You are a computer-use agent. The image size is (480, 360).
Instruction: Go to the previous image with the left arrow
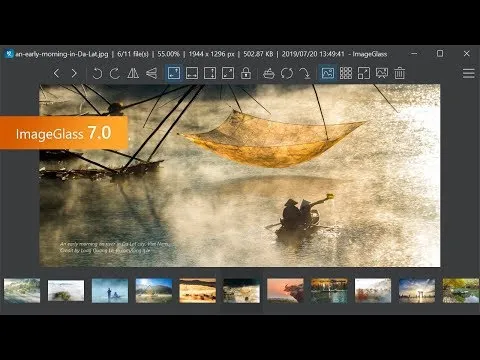[57, 73]
